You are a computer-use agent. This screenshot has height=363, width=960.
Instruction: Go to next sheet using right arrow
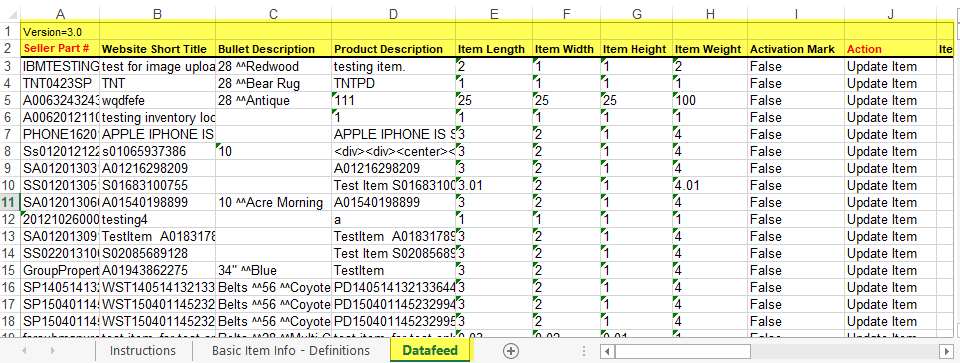coord(53,351)
